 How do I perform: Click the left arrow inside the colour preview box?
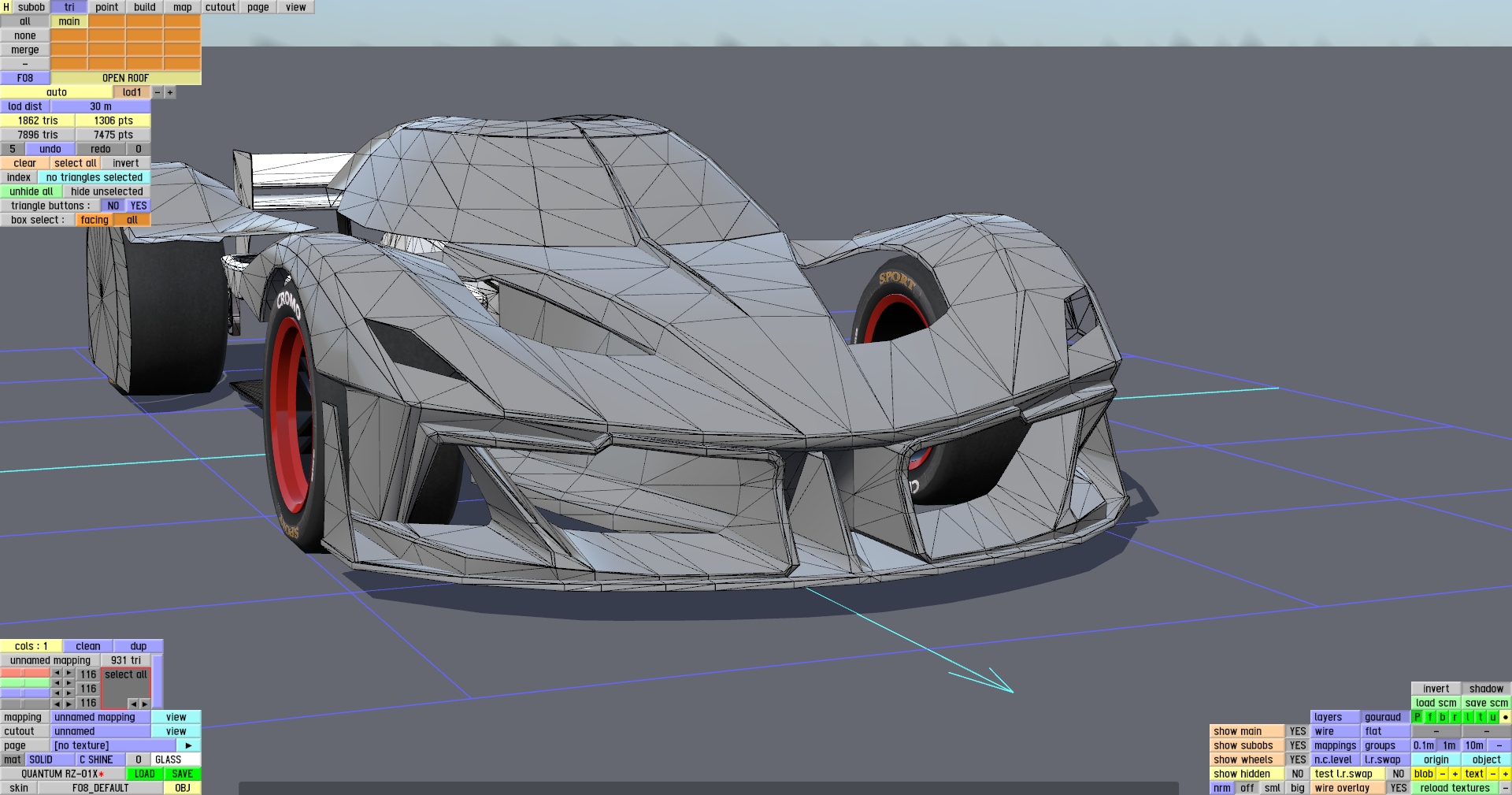[x=132, y=704]
